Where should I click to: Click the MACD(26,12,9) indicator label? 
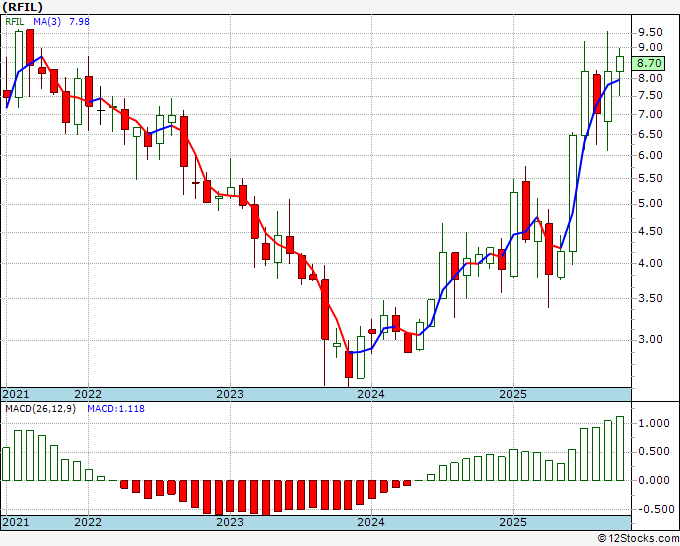pos(40,409)
